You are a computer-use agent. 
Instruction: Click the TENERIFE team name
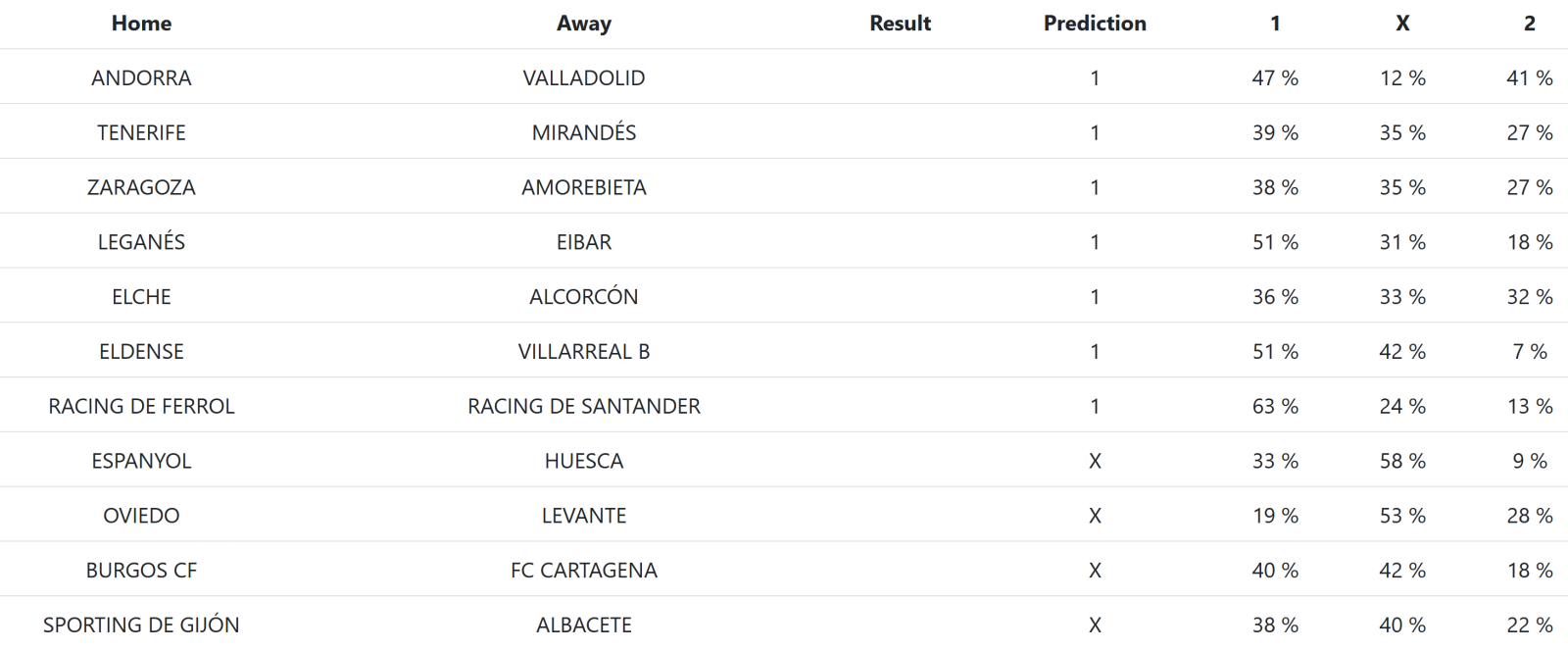141,133
